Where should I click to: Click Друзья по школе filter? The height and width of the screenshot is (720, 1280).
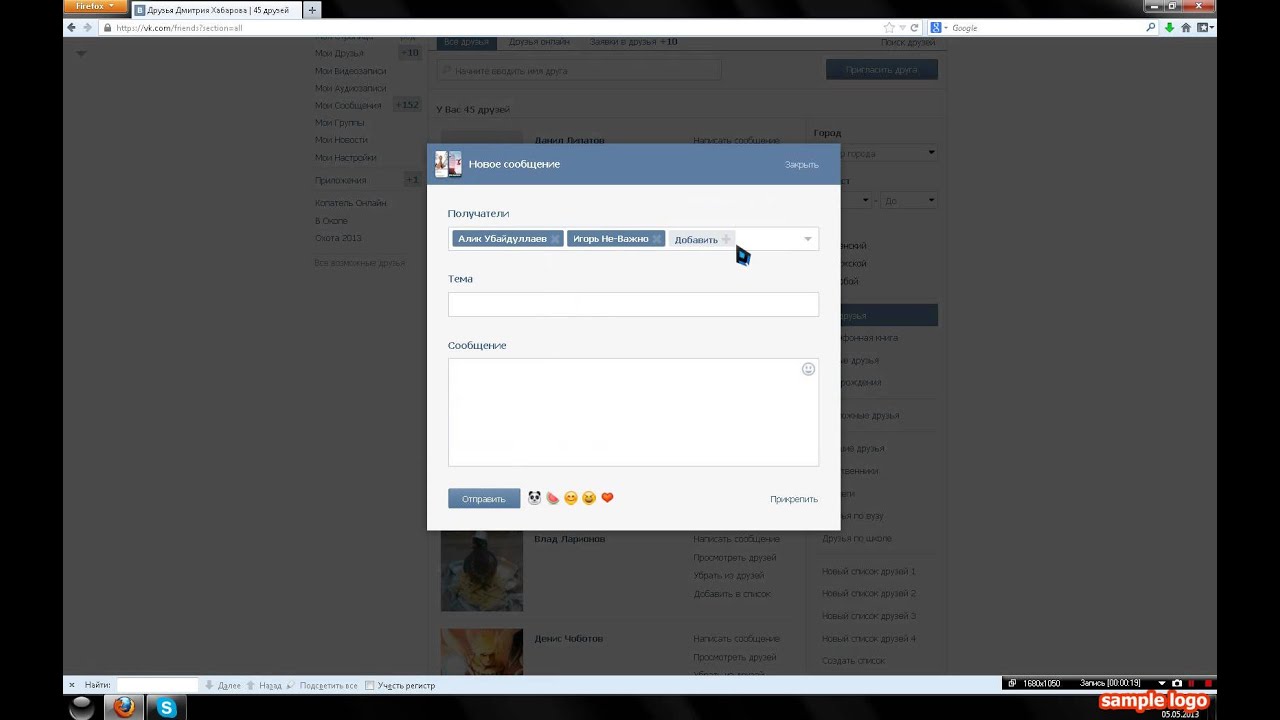(x=857, y=538)
